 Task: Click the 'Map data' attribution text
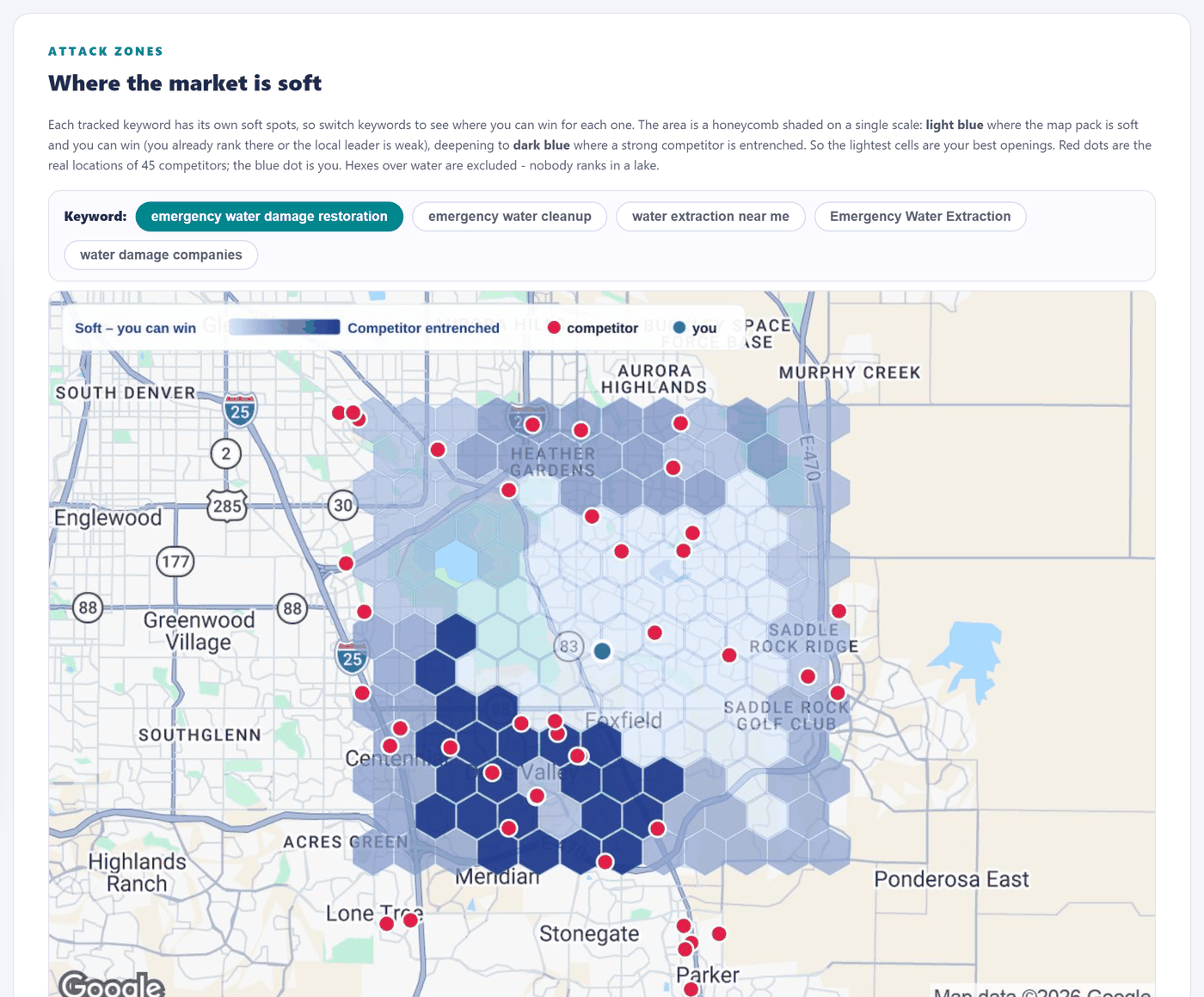[x=1042, y=991]
